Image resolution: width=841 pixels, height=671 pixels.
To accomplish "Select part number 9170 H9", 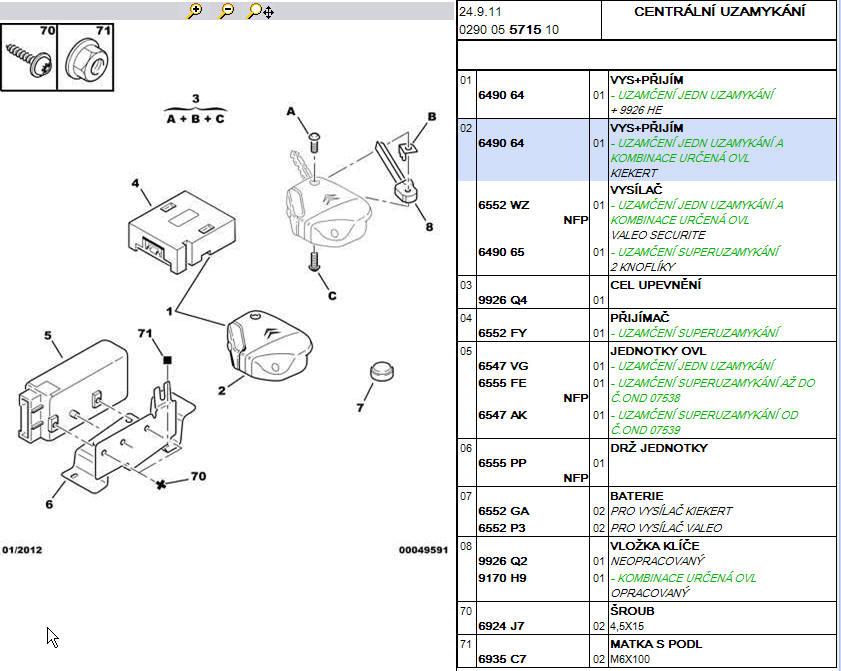I will coord(503,578).
